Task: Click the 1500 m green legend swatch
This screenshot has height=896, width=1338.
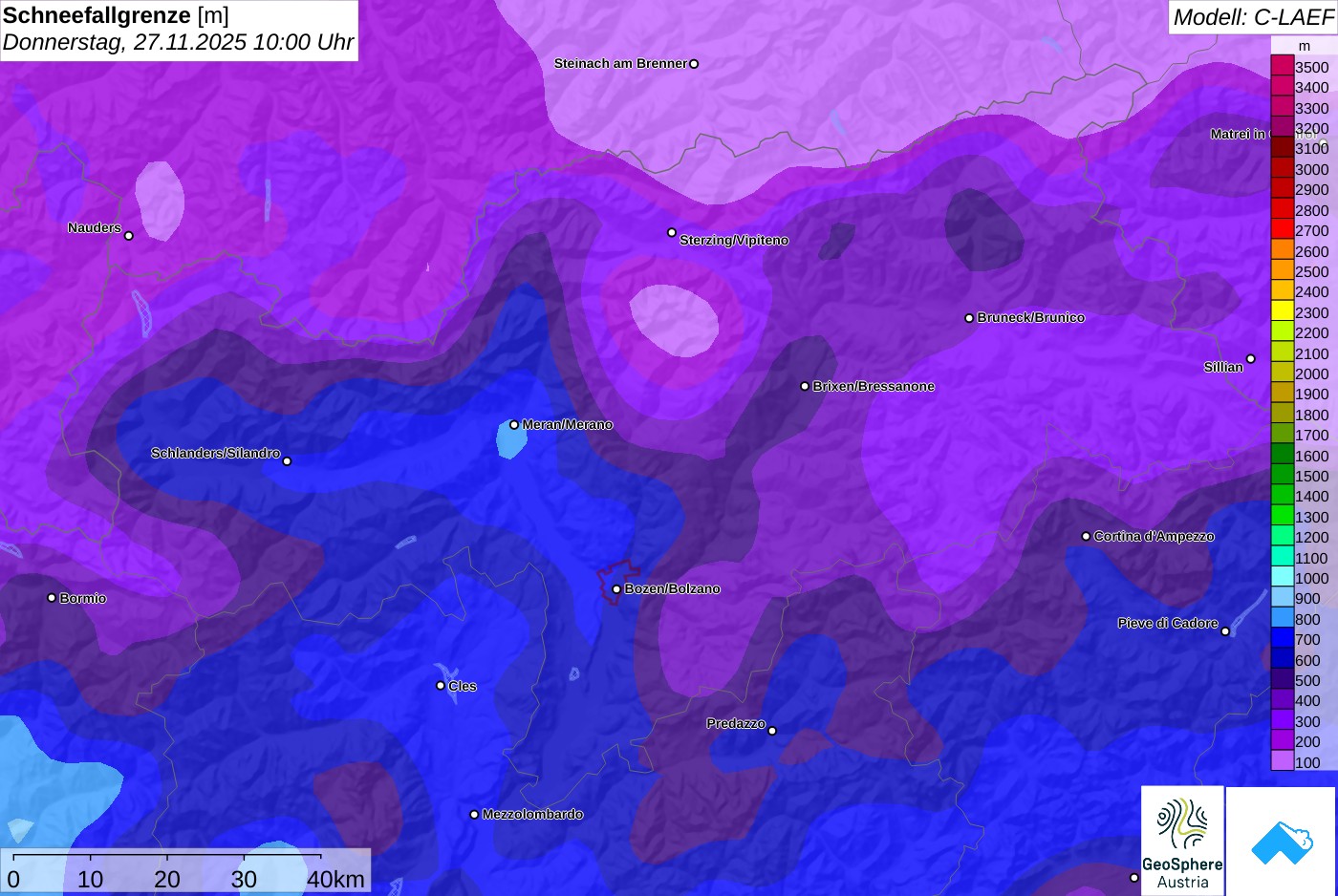Action: click(1283, 475)
